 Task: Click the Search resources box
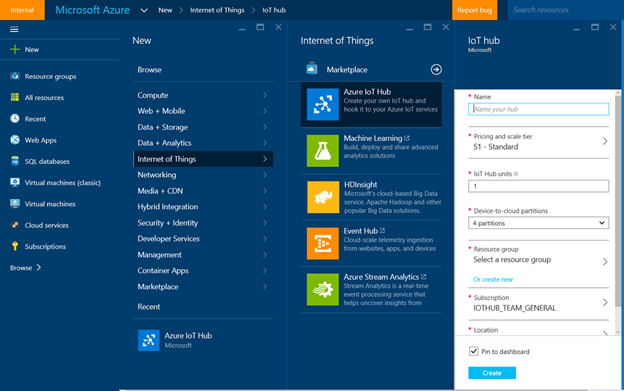[566, 10]
